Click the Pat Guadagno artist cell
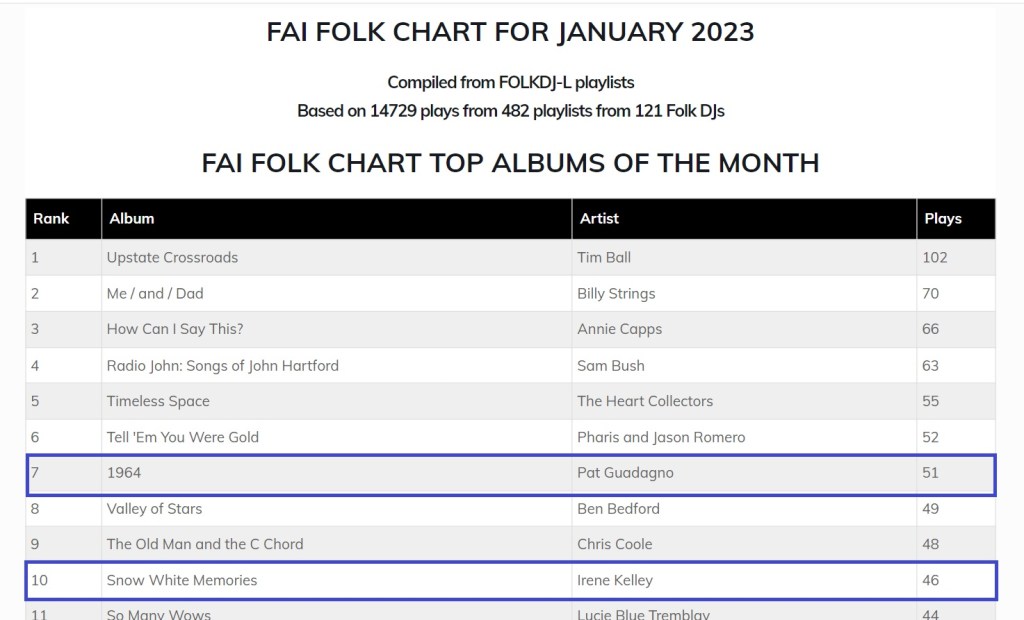The height and width of the screenshot is (620, 1024). pyautogui.click(x=625, y=473)
